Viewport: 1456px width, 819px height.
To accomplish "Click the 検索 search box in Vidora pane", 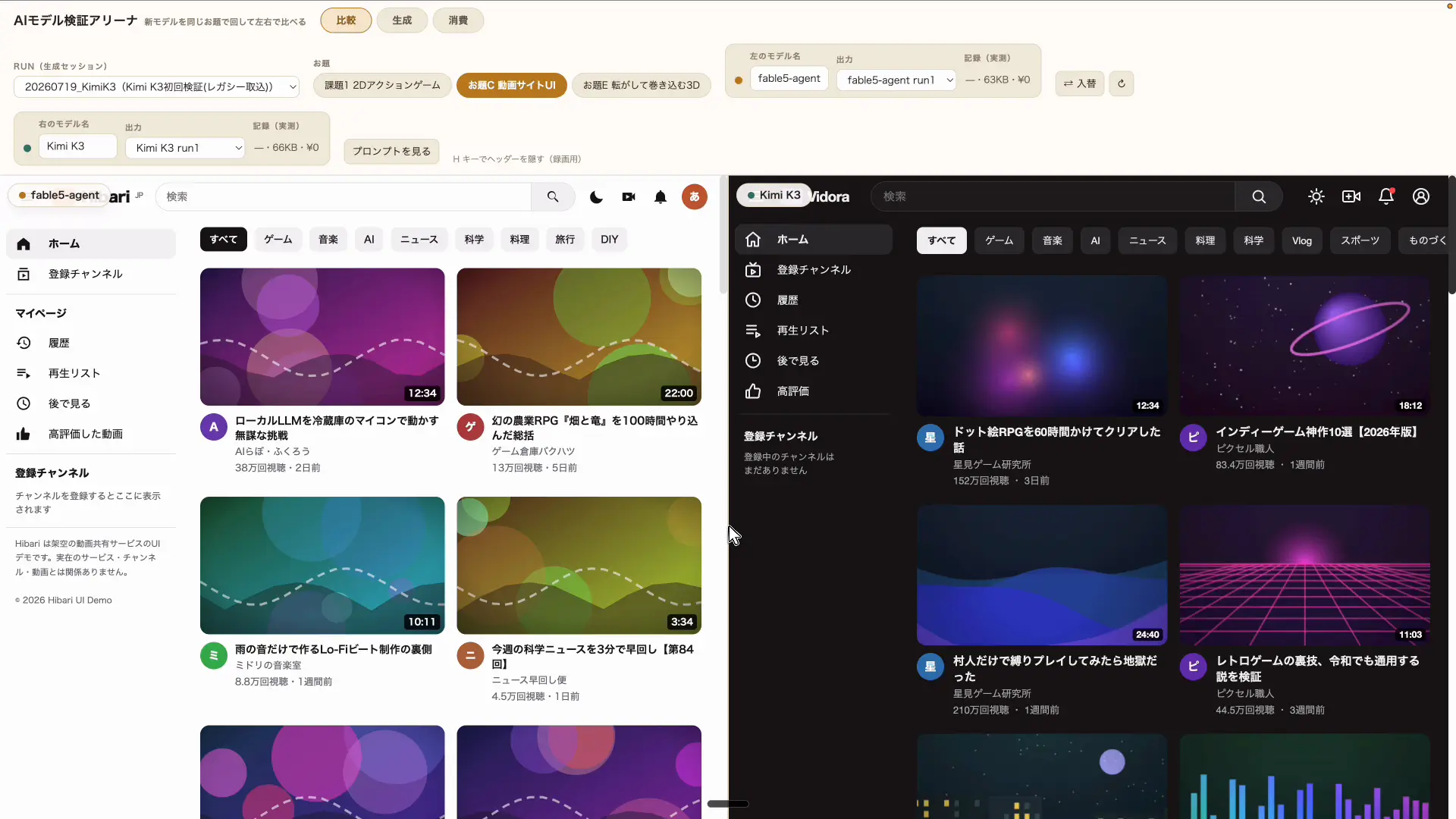I will tap(1053, 196).
